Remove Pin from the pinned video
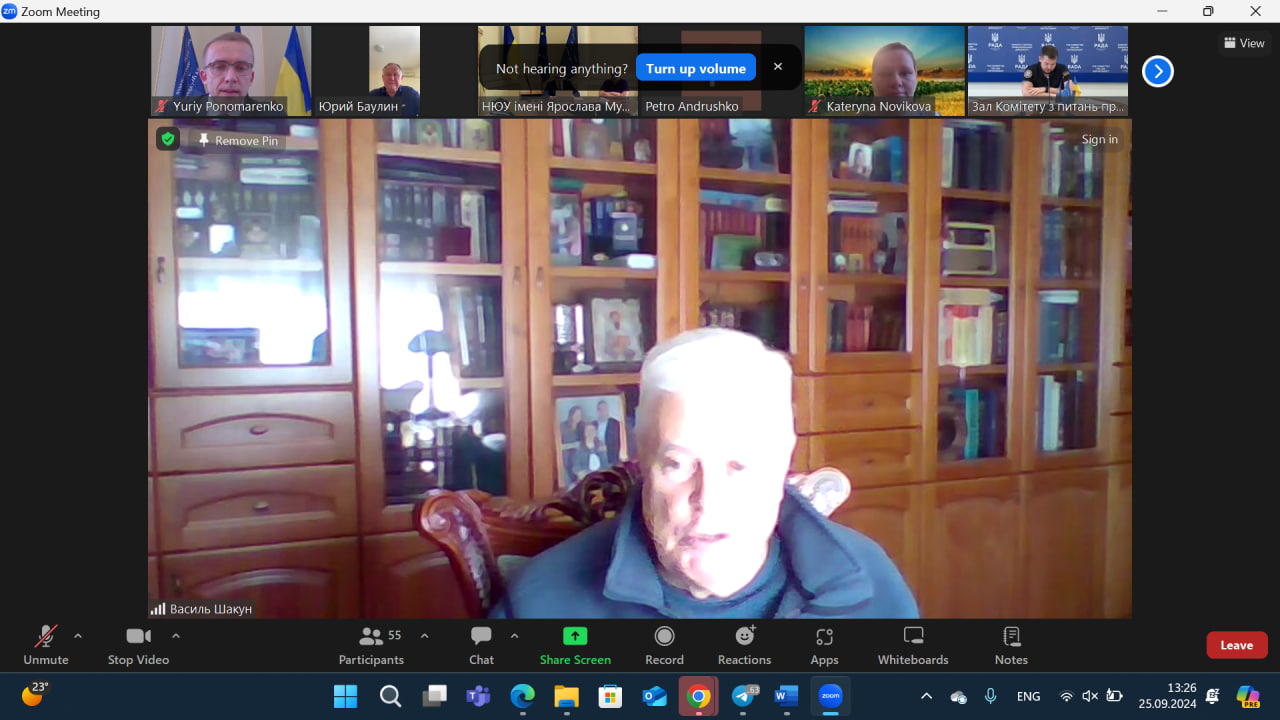The height and width of the screenshot is (720, 1280). tap(238, 141)
